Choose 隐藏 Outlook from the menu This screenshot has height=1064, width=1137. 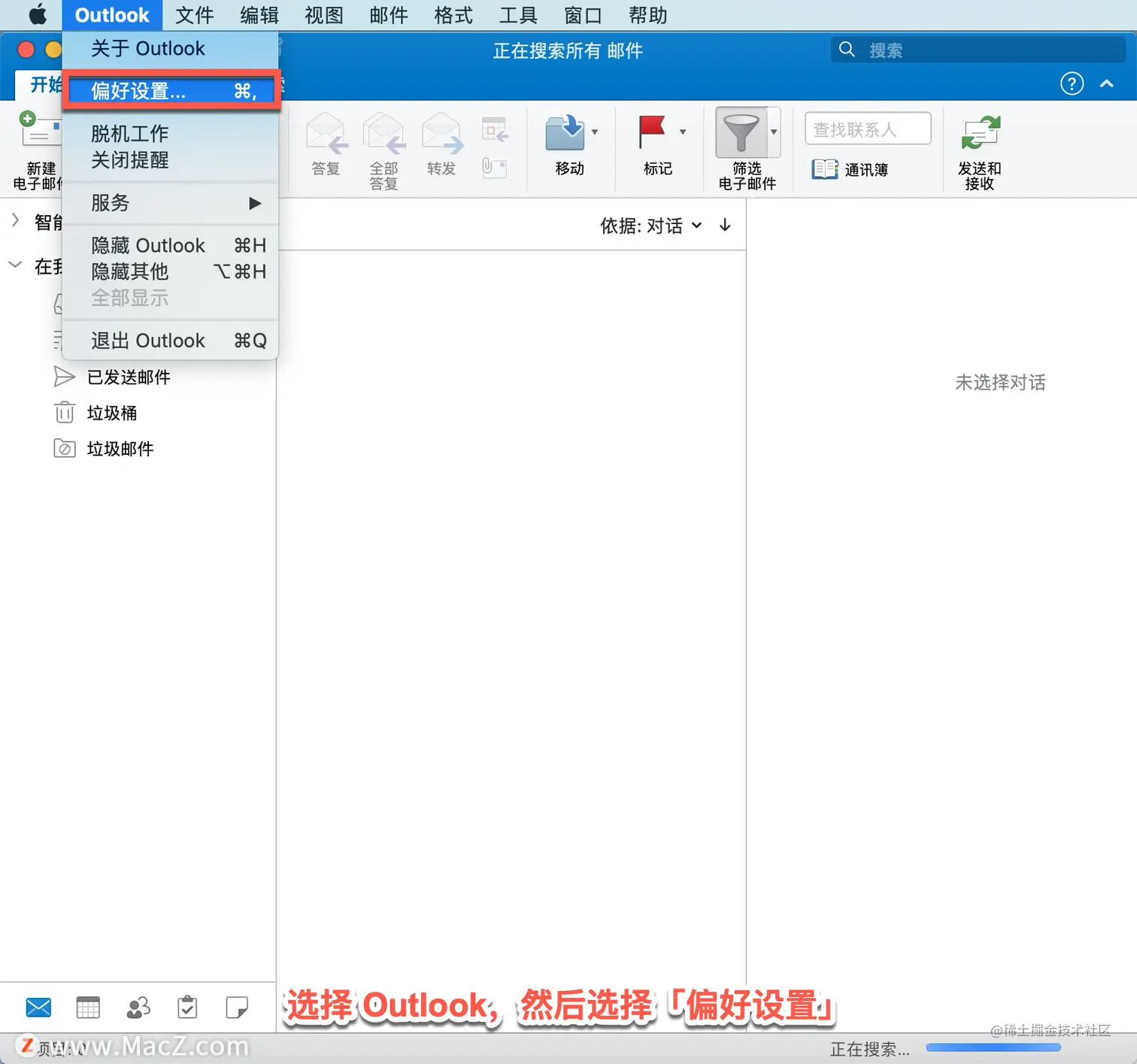171,246
